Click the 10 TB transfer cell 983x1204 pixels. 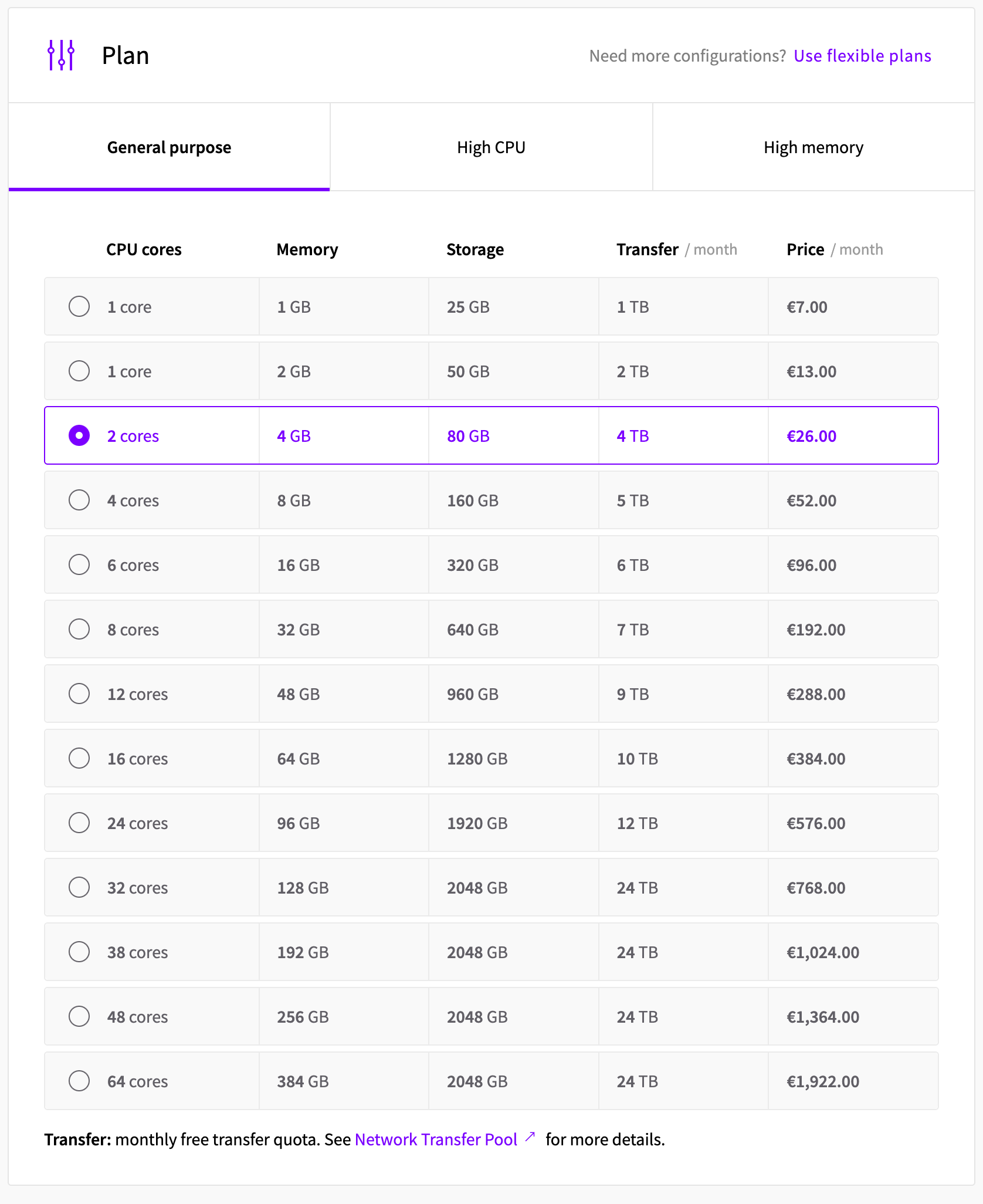(x=683, y=758)
